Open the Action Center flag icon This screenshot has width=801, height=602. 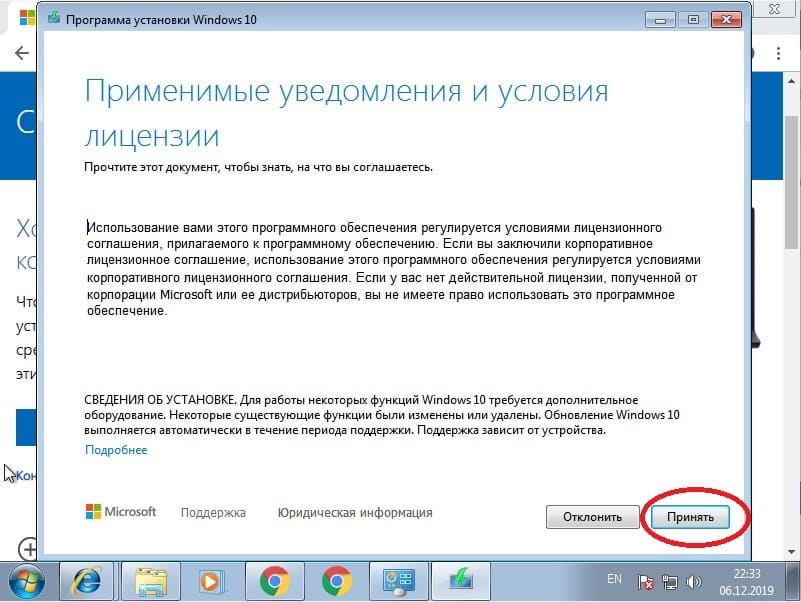pyautogui.click(x=647, y=580)
